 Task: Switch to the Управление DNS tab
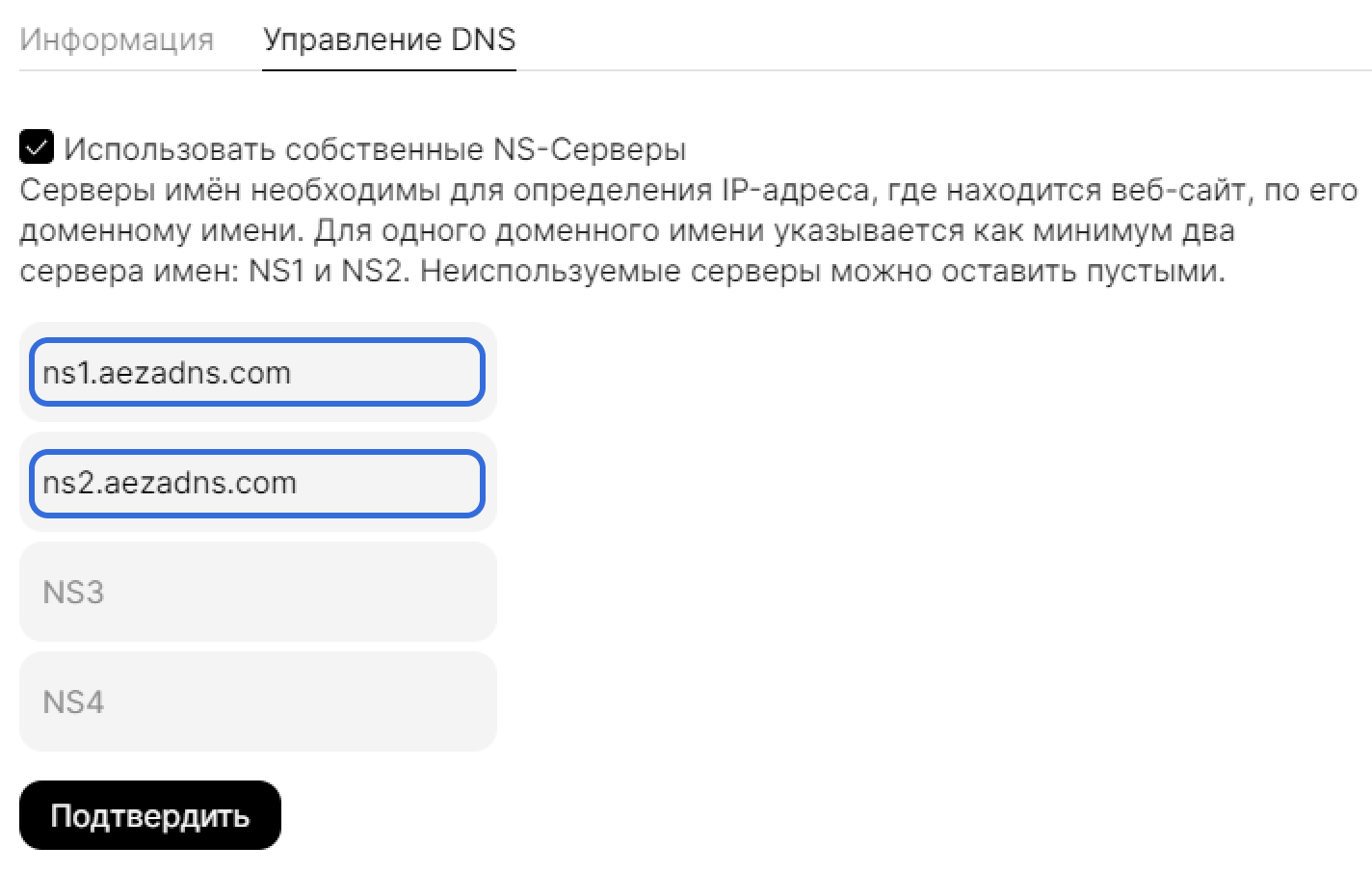(389, 40)
